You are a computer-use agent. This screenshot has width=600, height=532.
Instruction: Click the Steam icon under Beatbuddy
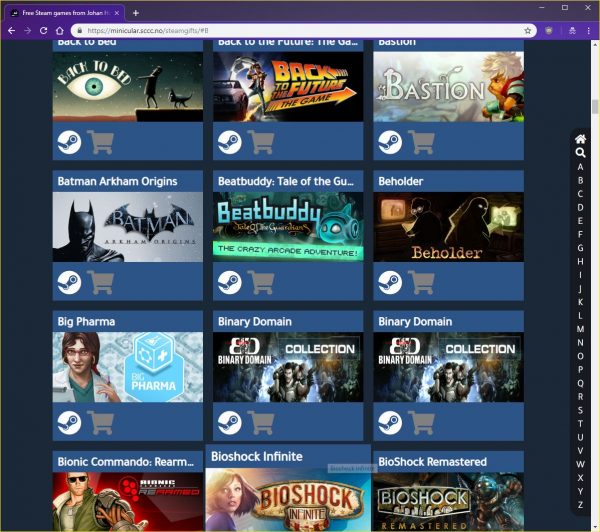(230, 282)
